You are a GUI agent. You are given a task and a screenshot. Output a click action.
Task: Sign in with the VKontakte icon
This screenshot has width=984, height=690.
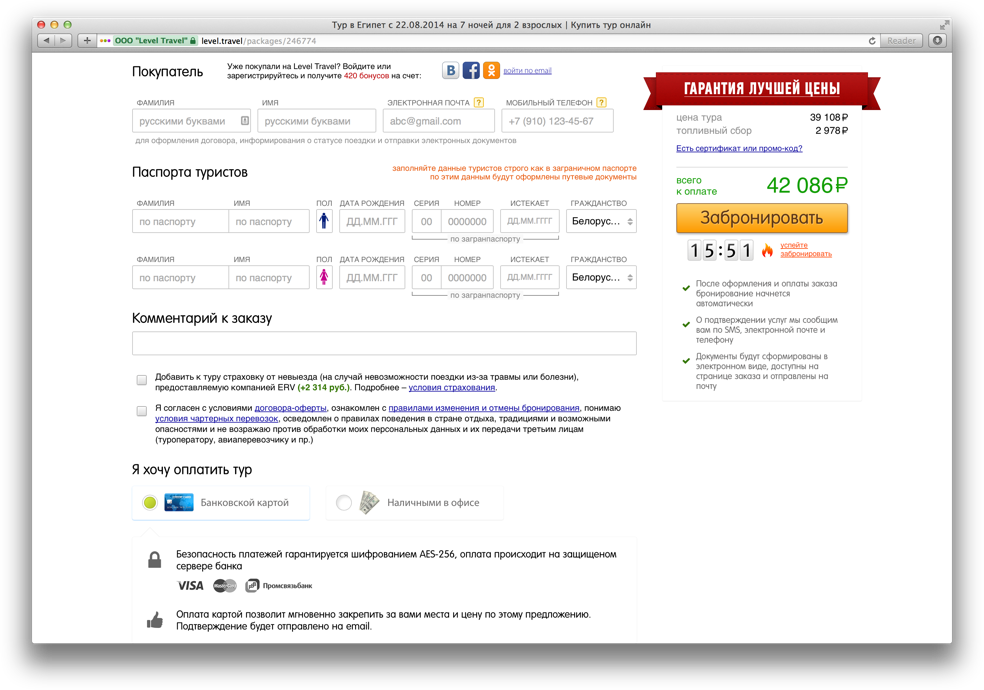tap(450, 70)
